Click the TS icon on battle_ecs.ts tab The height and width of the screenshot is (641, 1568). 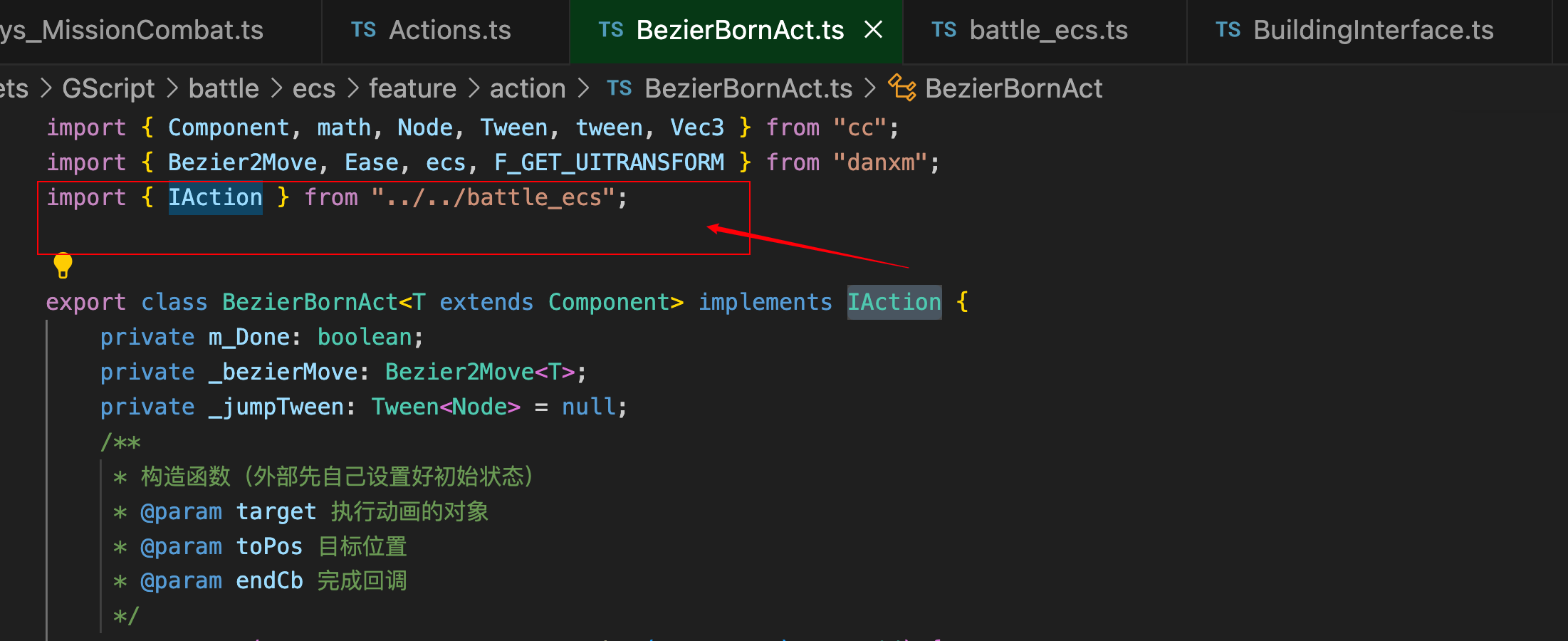pos(944,30)
